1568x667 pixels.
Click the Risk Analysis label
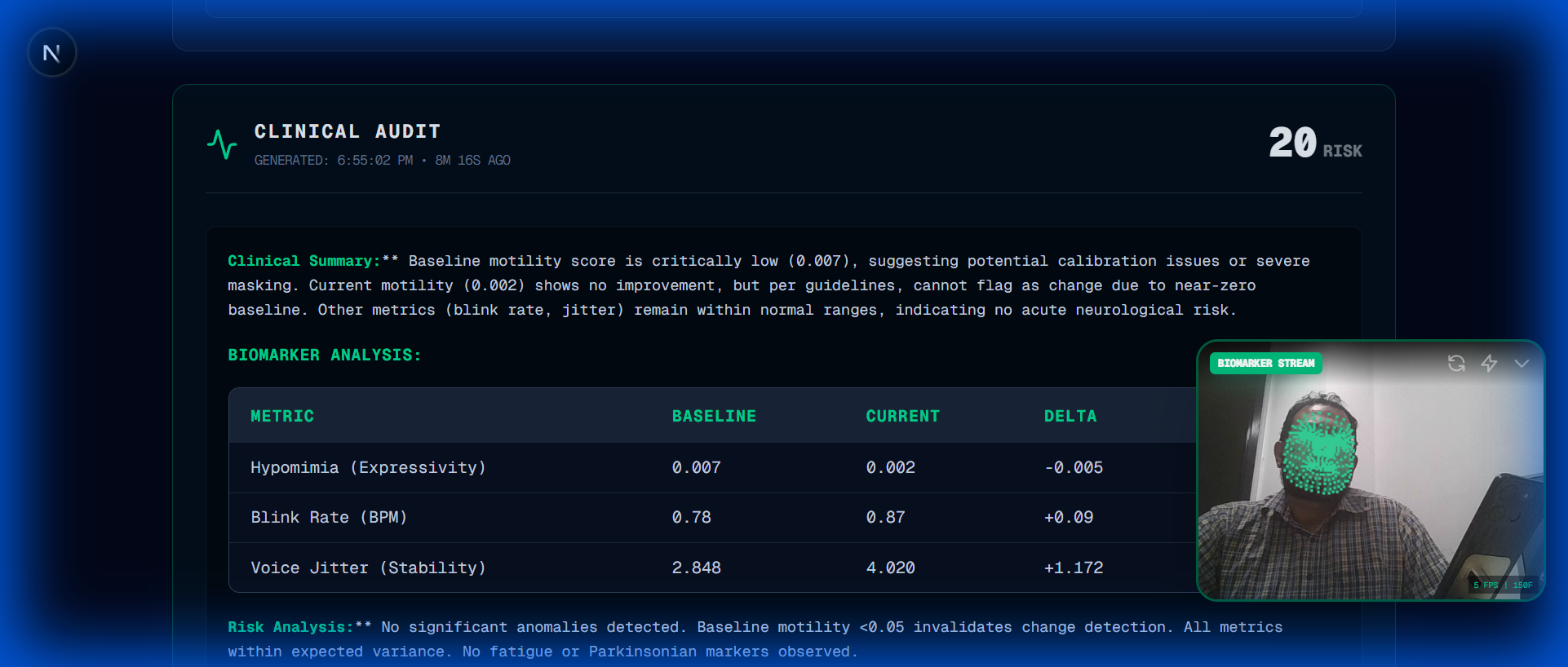click(x=290, y=627)
